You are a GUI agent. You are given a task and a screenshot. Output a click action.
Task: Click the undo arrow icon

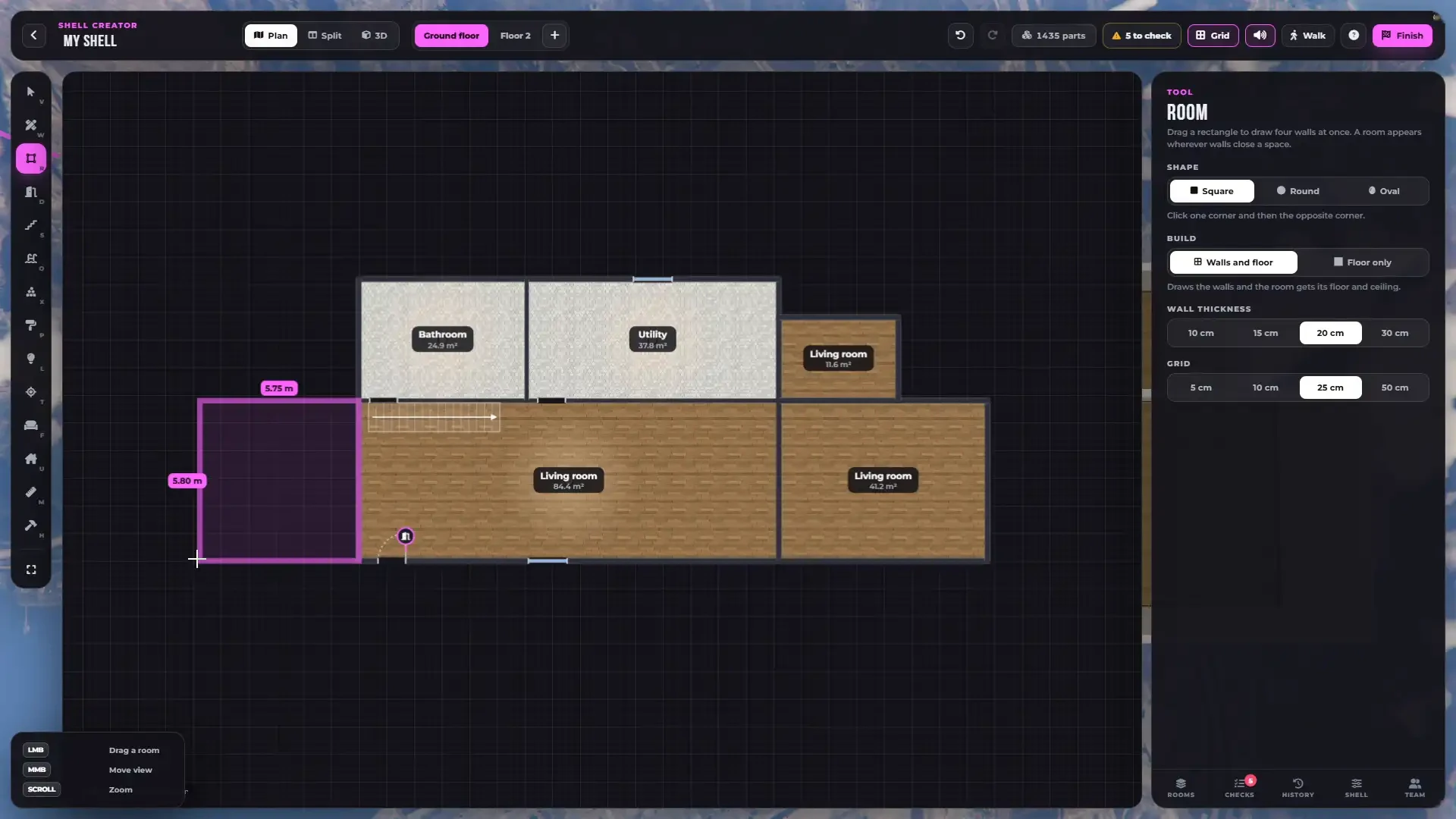coord(960,36)
